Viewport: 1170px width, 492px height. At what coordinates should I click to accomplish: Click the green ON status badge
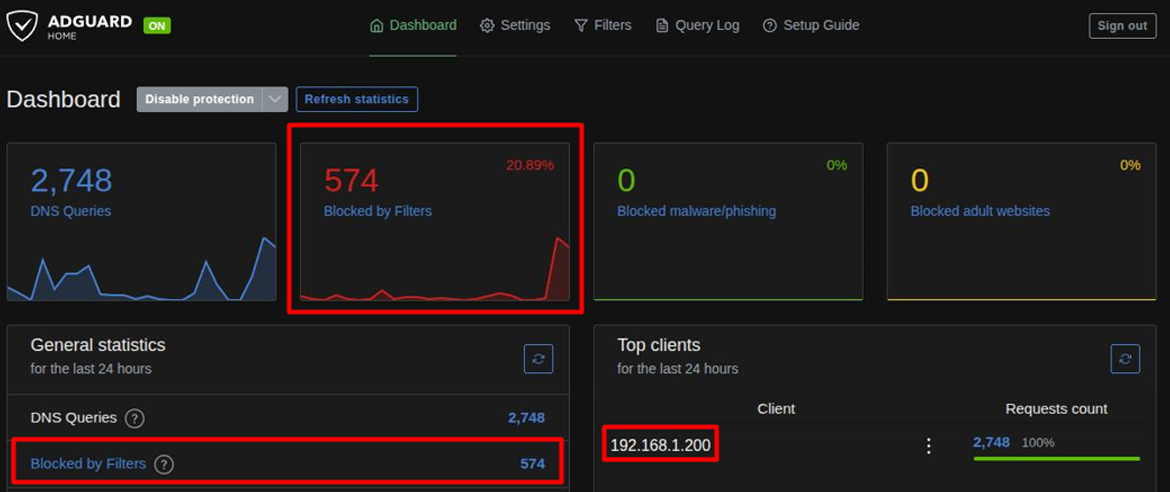tap(157, 26)
